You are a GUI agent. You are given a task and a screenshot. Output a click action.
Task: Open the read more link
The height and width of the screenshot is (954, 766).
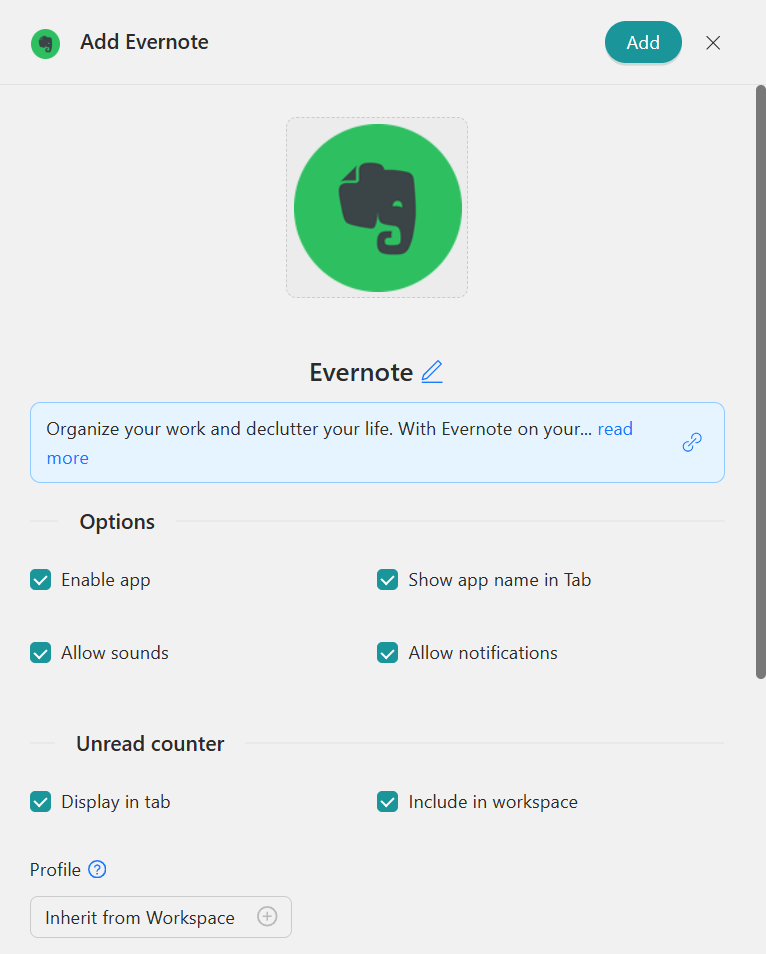tap(615, 429)
